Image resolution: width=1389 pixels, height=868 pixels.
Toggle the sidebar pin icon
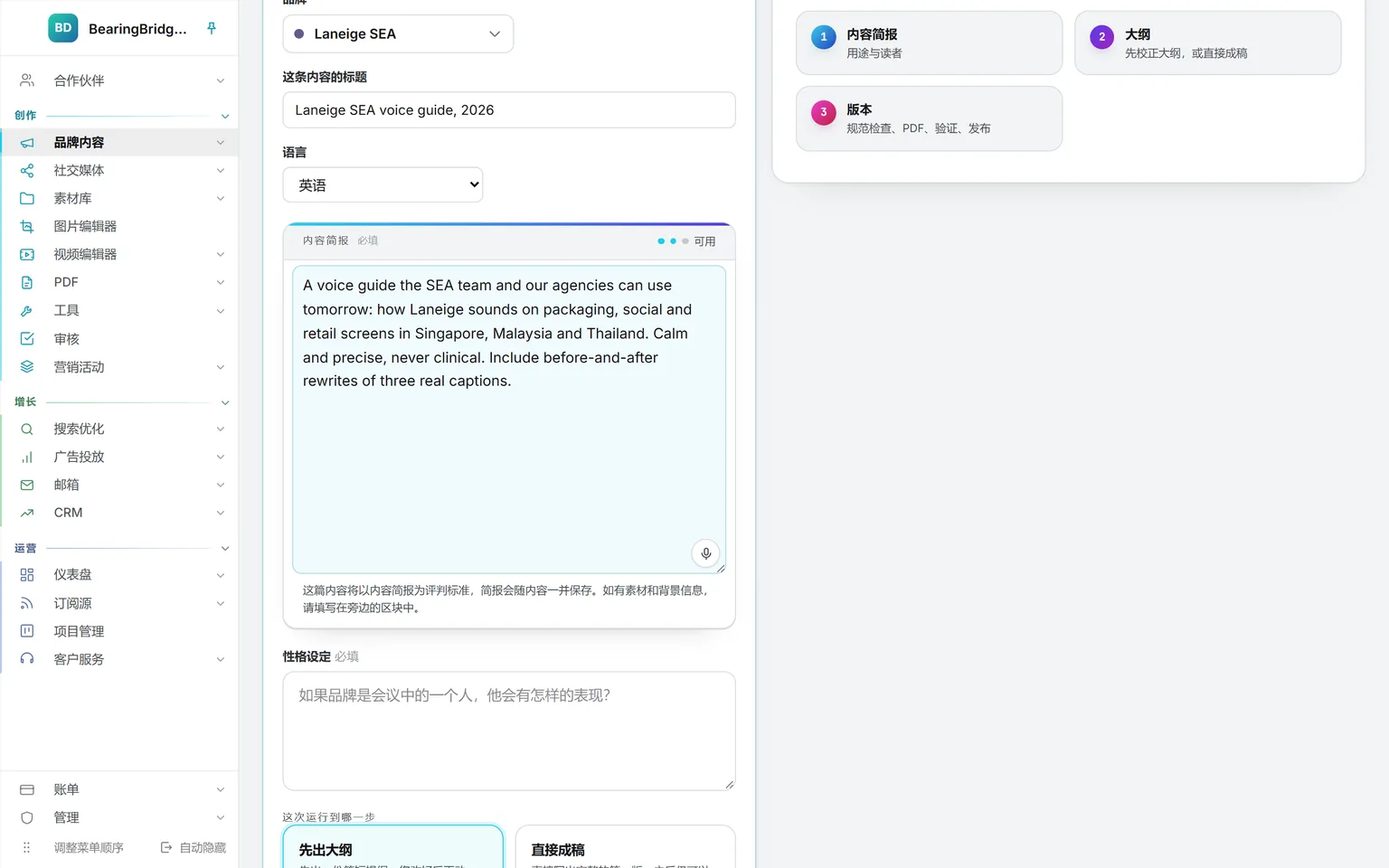pos(212,28)
